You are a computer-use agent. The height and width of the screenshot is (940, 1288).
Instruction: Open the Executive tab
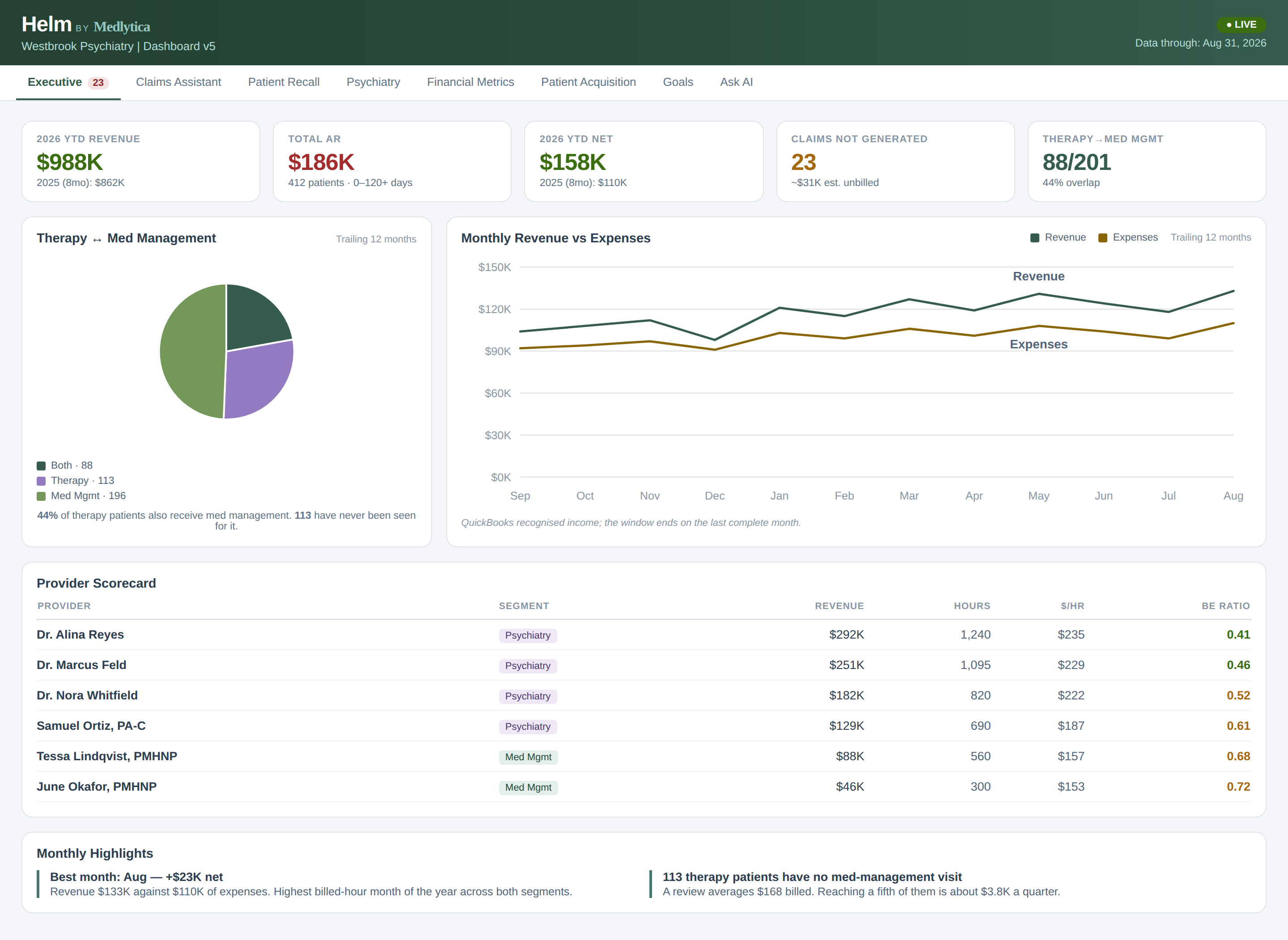click(x=68, y=82)
